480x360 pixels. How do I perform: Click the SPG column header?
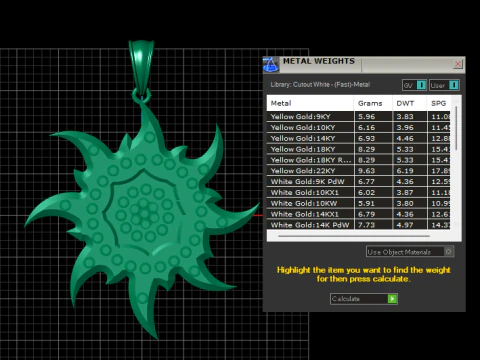(439, 103)
